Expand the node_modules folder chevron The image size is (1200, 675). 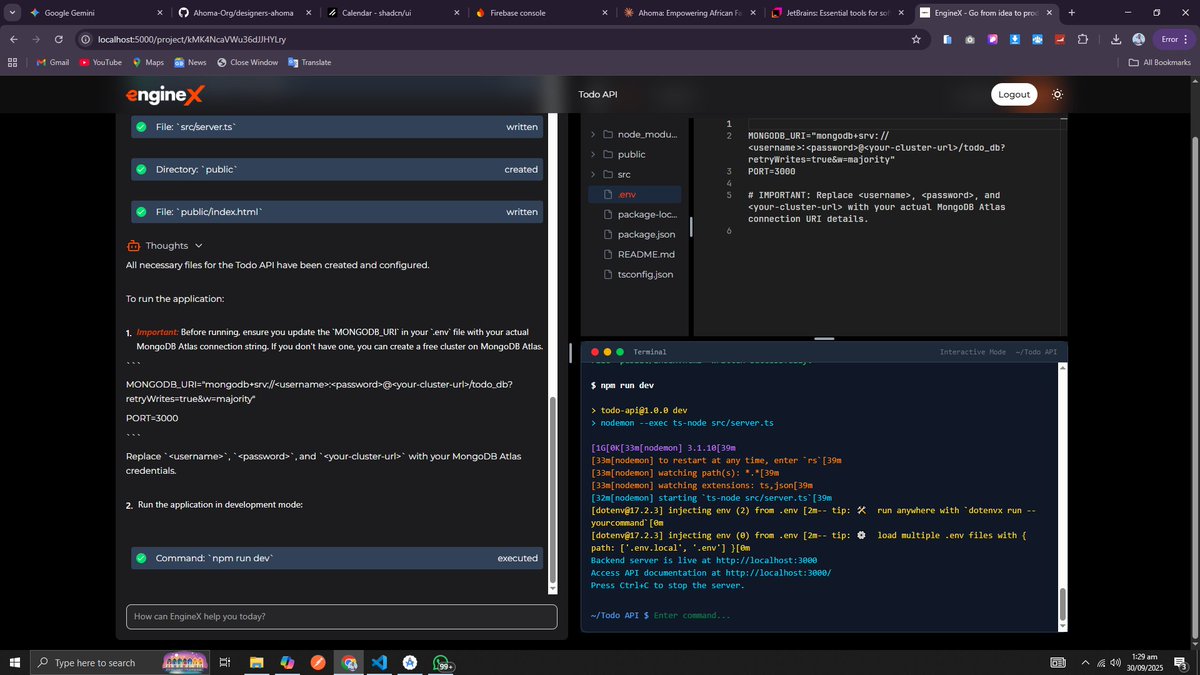[593, 134]
